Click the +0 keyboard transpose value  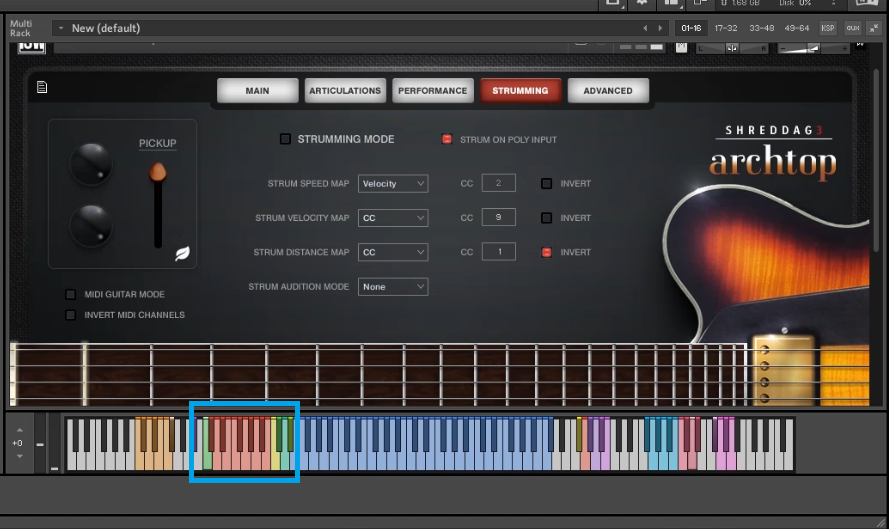[x=18, y=443]
